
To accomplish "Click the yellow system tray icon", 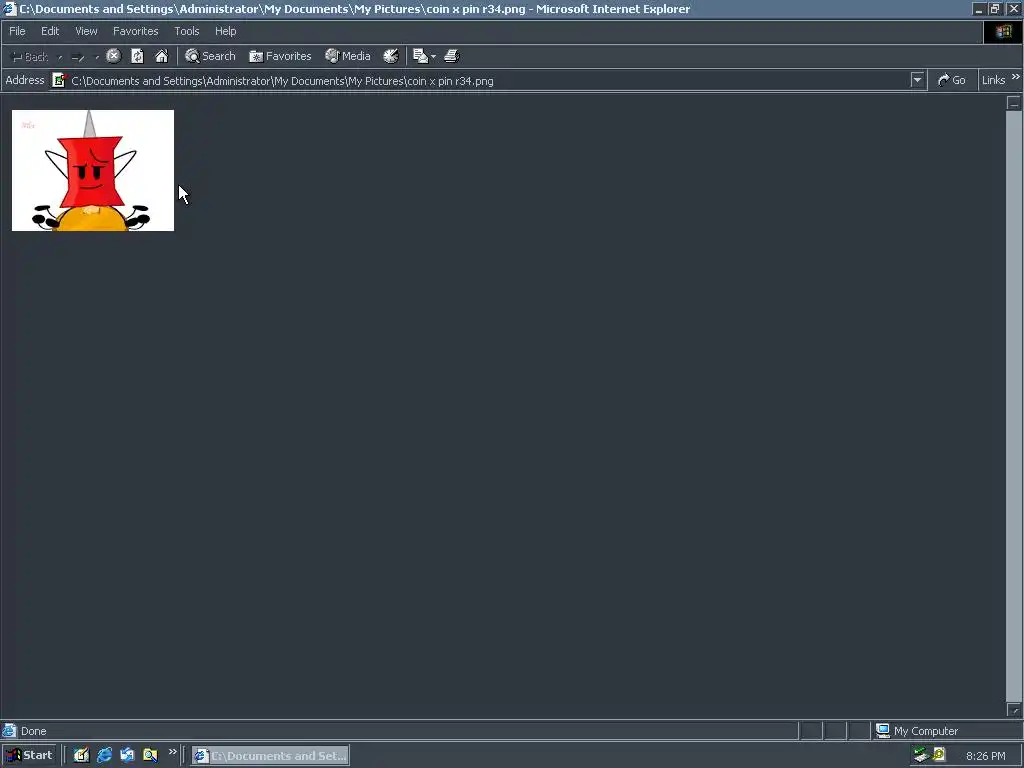I will [939, 755].
